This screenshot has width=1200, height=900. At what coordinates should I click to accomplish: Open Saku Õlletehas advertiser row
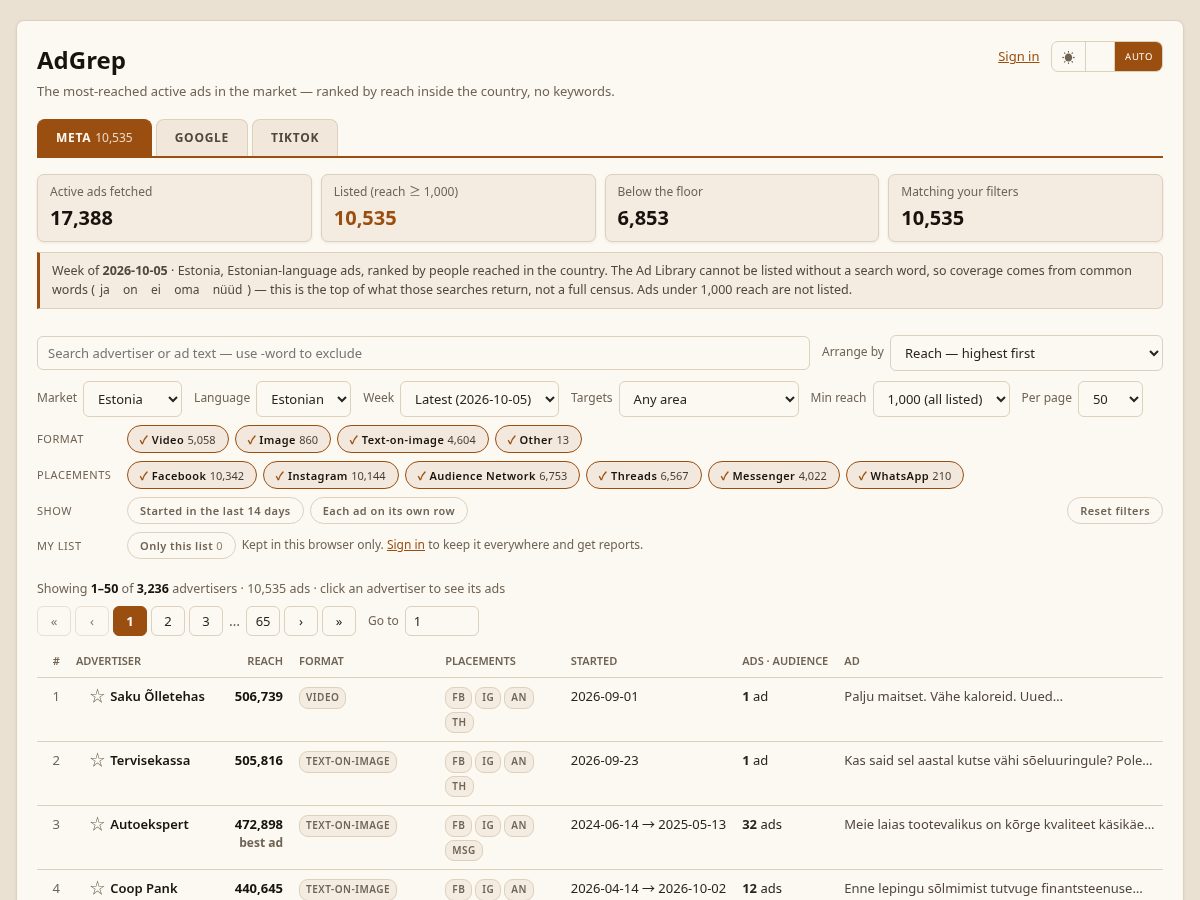point(600,709)
